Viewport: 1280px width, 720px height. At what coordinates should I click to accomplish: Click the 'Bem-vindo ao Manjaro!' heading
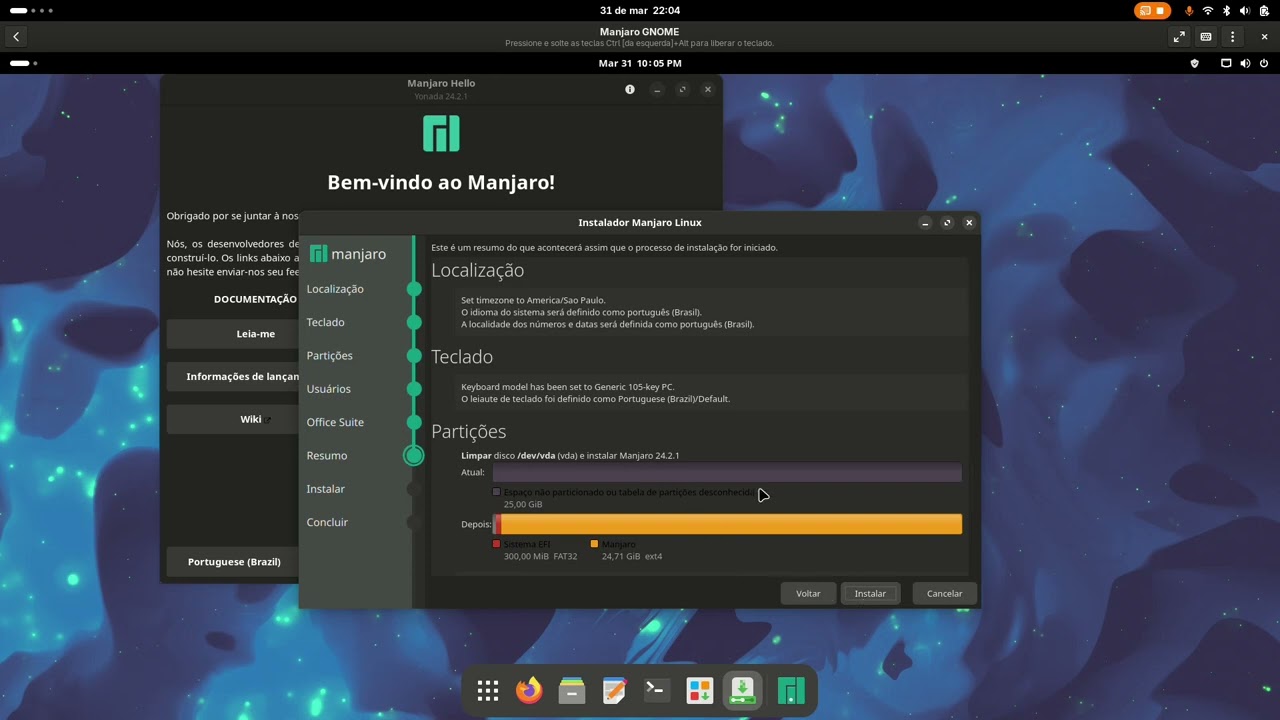click(x=441, y=183)
